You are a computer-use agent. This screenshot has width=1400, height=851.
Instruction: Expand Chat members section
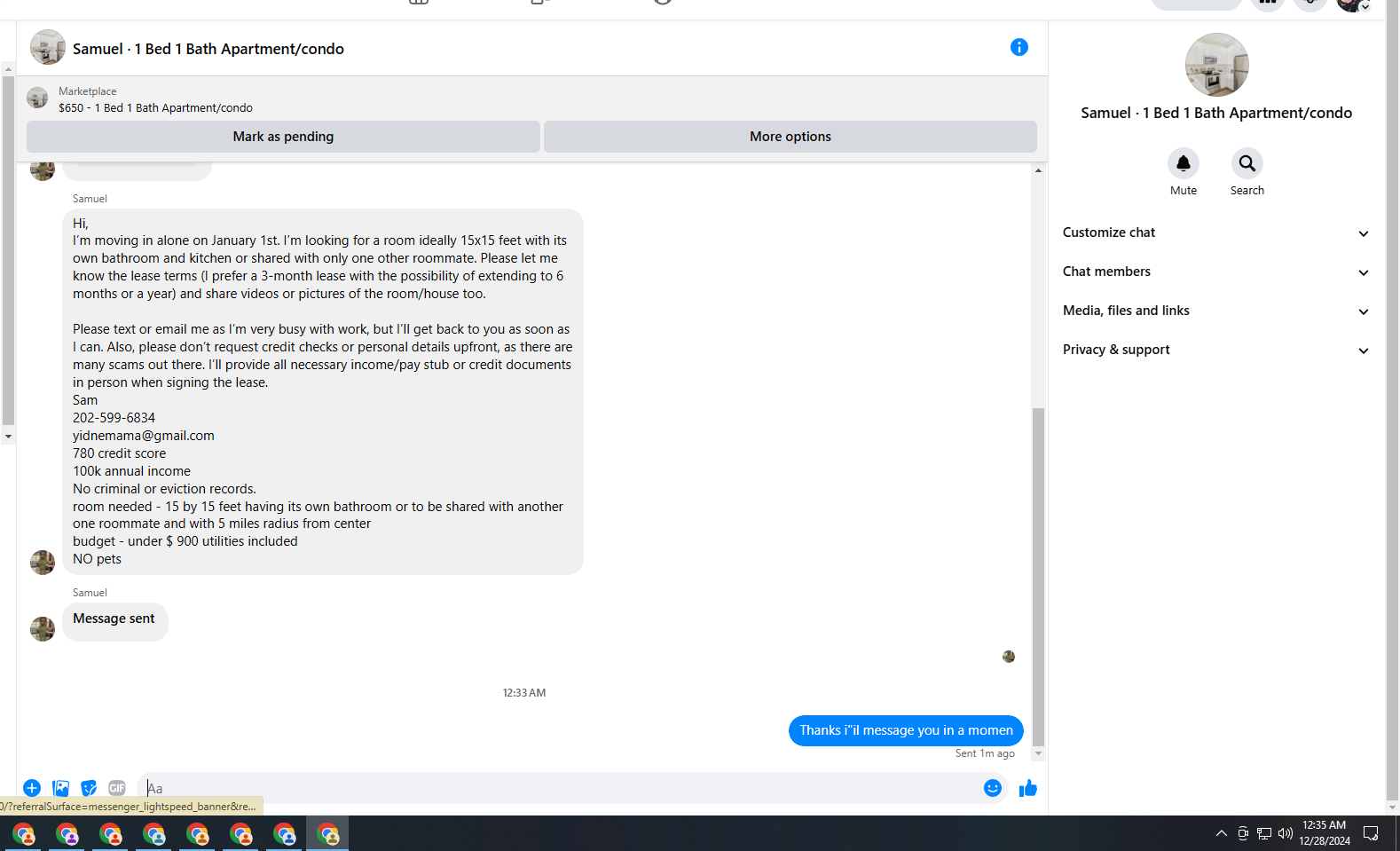pos(1215,272)
